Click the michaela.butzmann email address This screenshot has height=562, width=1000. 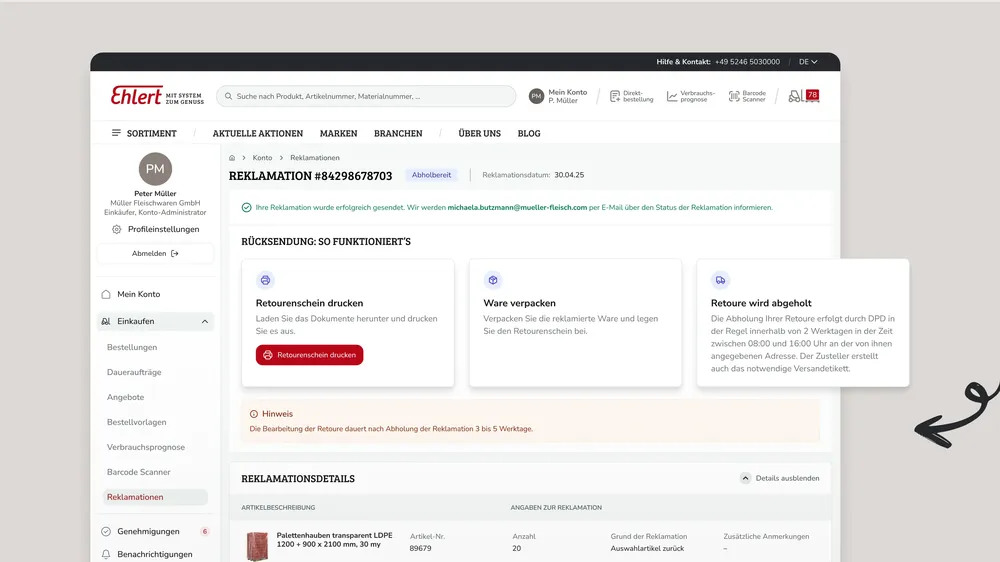[x=517, y=207]
